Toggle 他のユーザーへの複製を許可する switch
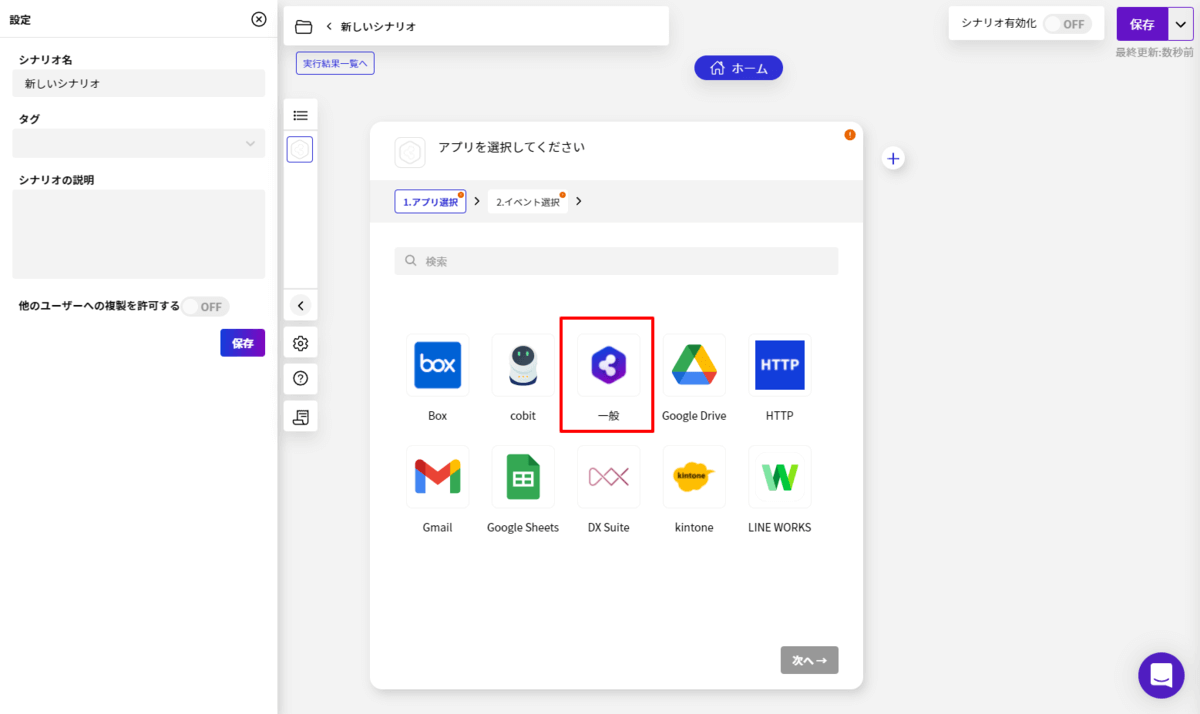The height and width of the screenshot is (714, 1200). click(x=205, y=307)
